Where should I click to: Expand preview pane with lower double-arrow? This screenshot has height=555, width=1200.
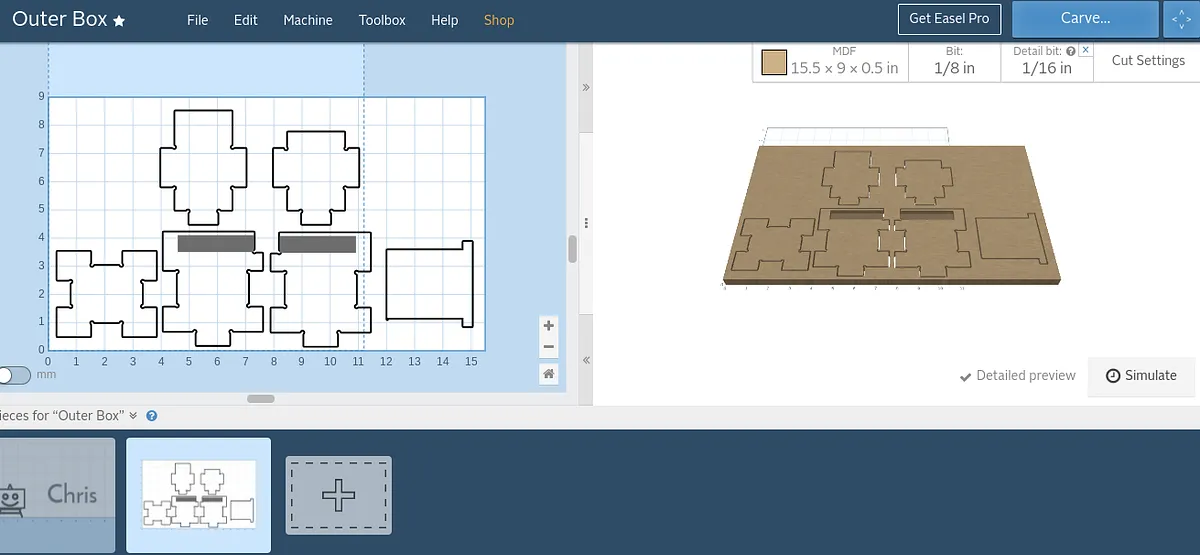586,360
